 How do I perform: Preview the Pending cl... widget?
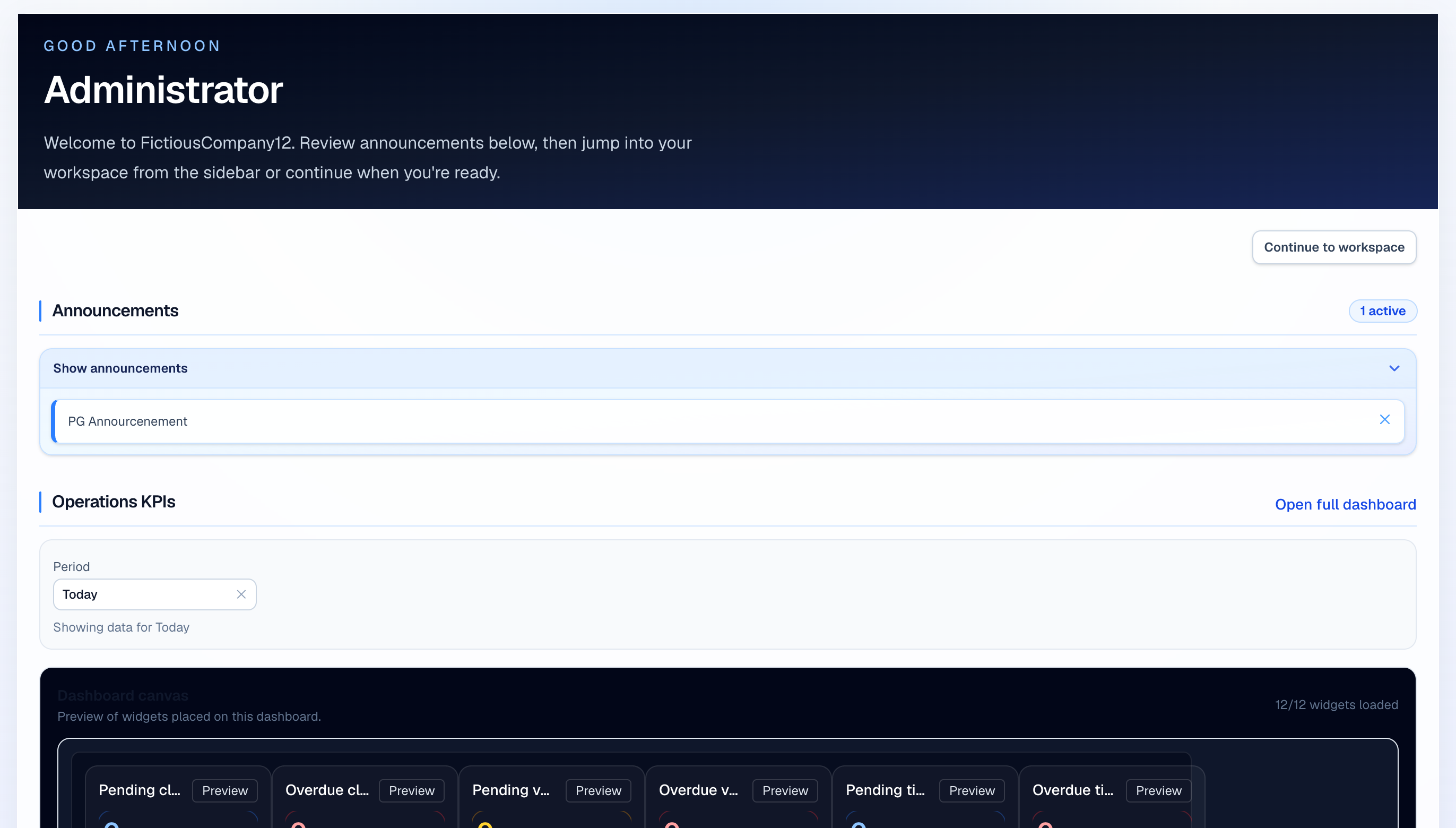(224, 790)
